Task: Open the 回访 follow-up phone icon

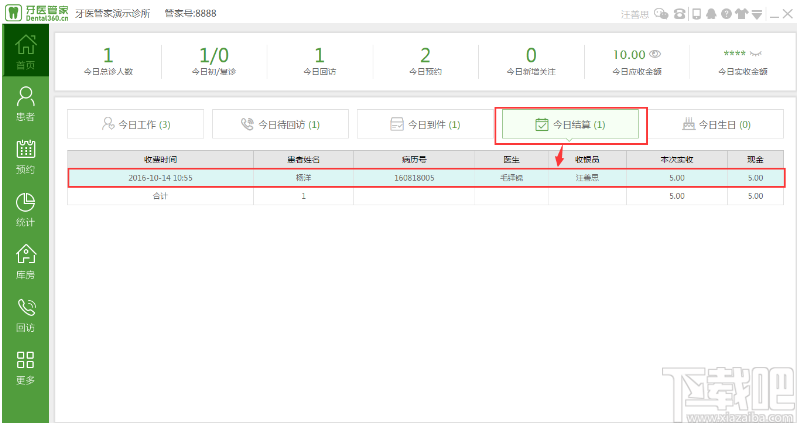Action: pyautogui.click(x=25, y=315)
